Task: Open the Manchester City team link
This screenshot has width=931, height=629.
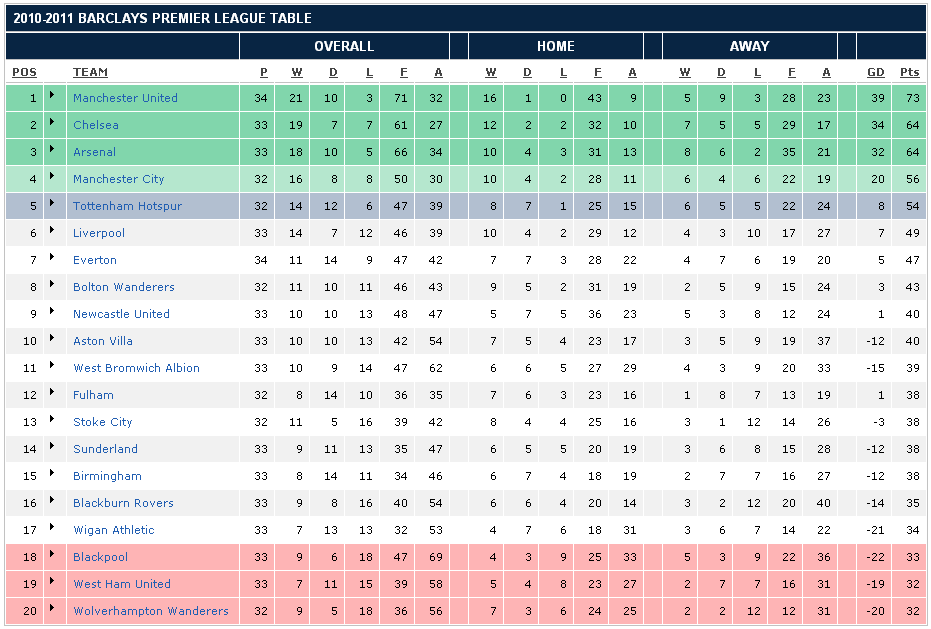Action: point(118,179)
